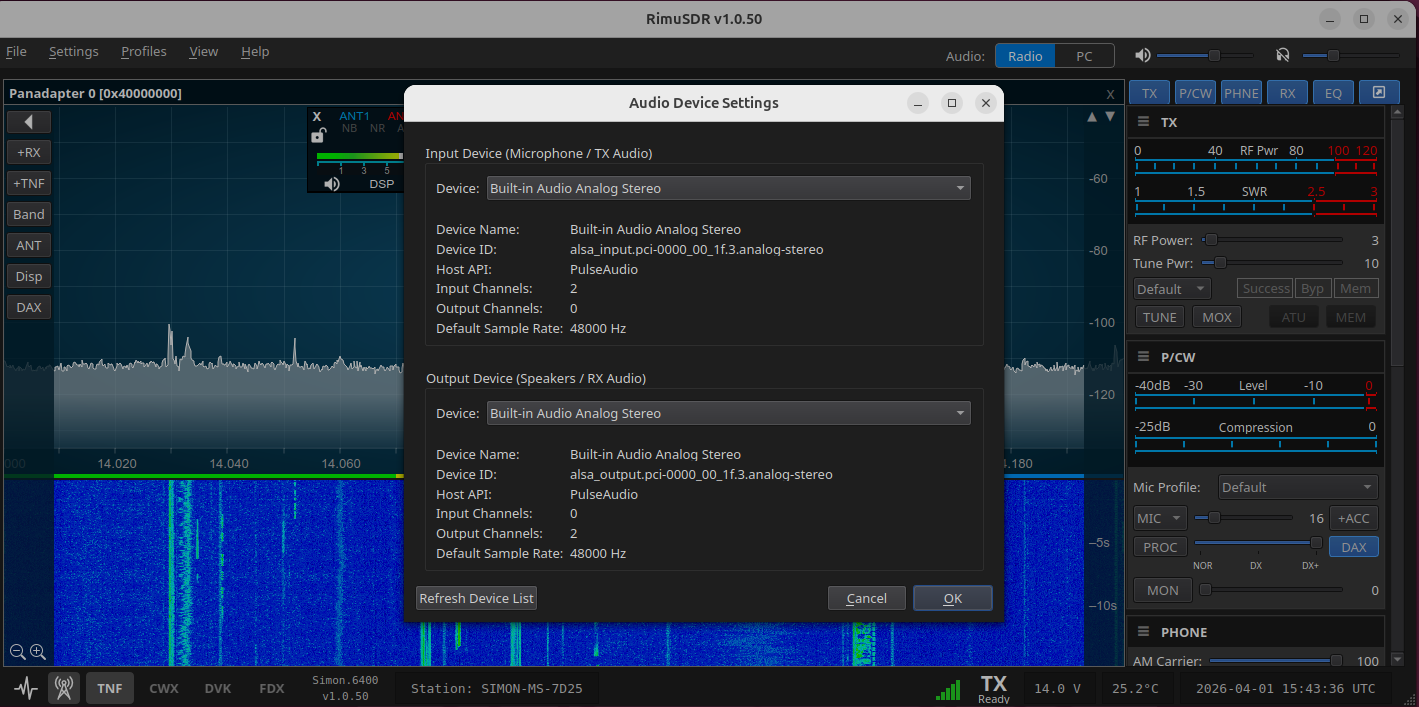Open the Input Device dropdown
Viewport: 1419px width, 707px height.
[727, 188]
